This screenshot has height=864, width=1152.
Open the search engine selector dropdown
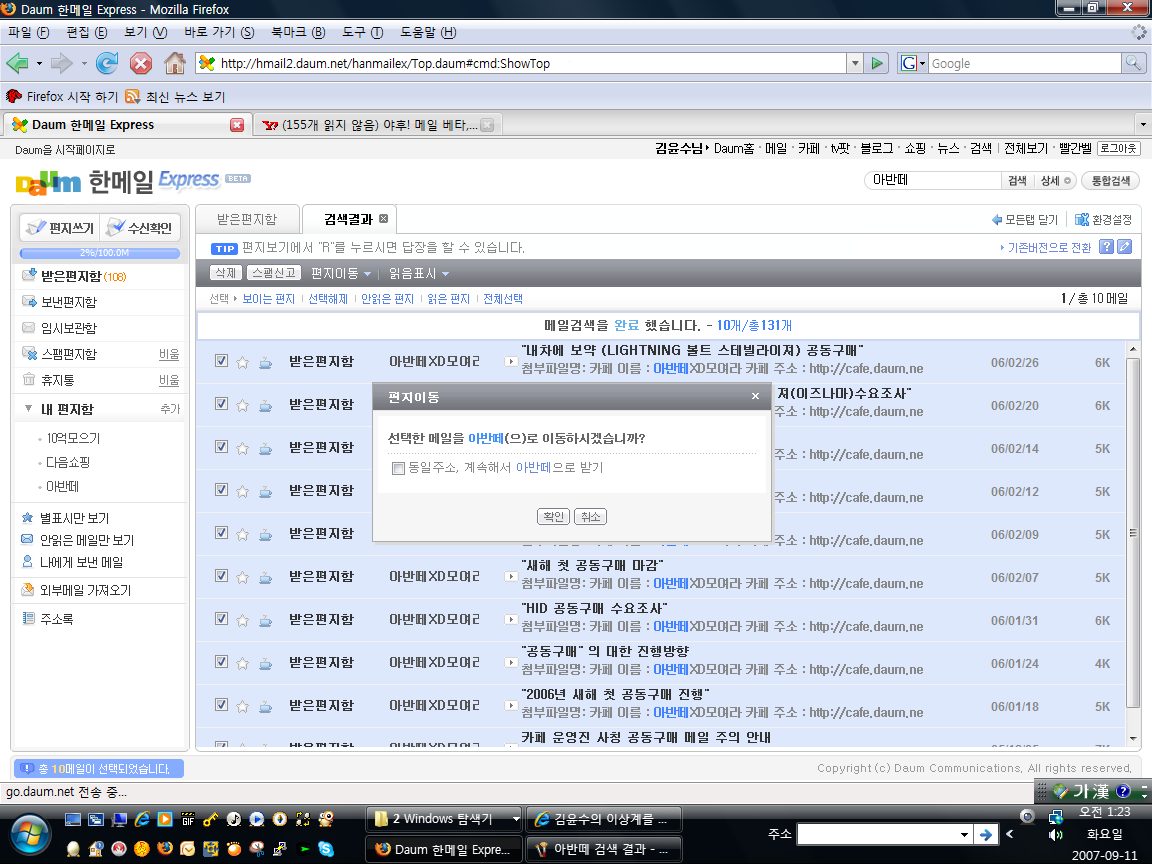pos(912,63)
